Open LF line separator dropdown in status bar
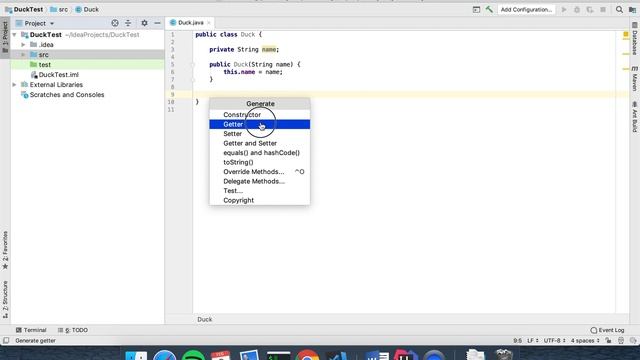Image resolution: width=640 pixels, height=360 pixels. pos(533,340)
